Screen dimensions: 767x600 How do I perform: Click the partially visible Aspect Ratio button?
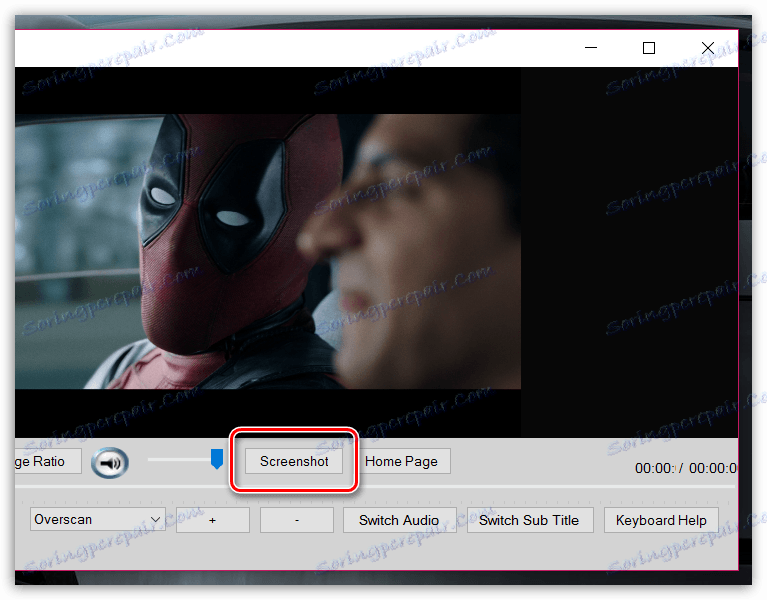(x=44, y=461)
